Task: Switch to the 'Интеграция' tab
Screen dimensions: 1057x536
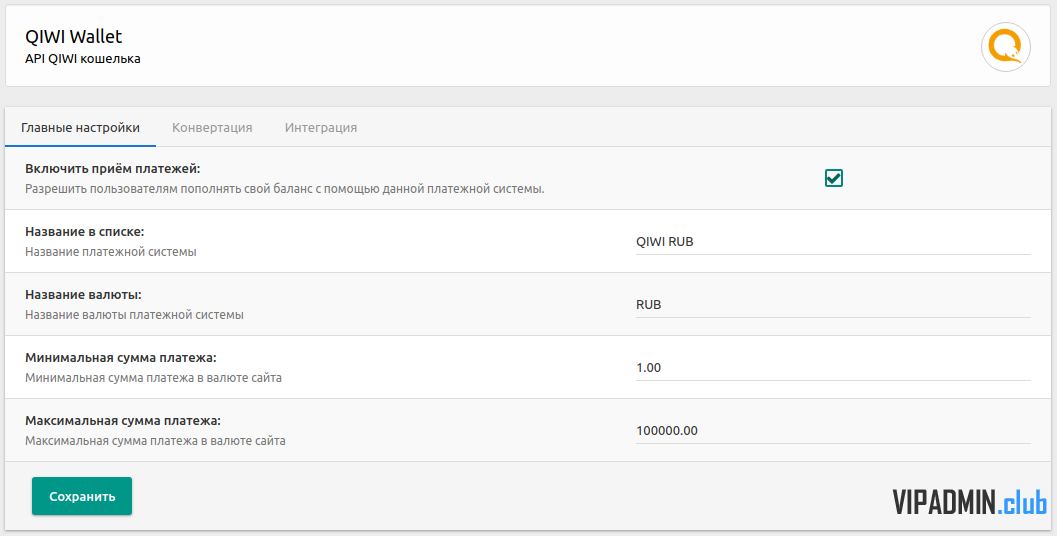Action: 321,127
